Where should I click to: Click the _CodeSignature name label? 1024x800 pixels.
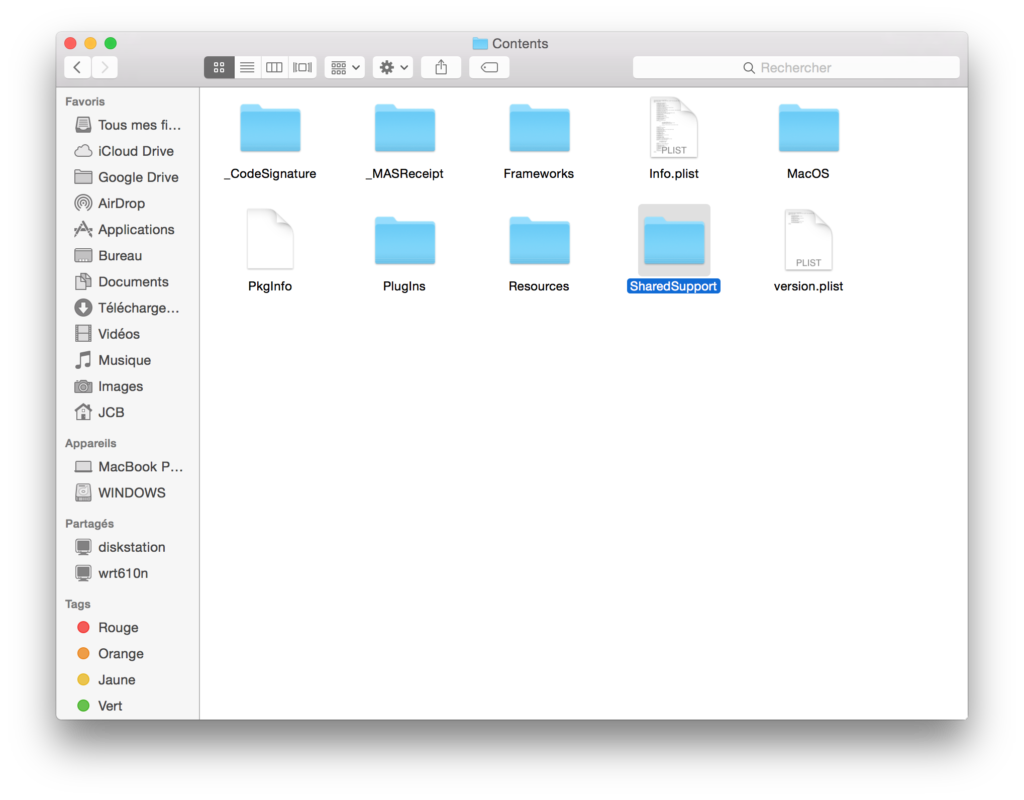point(270,174)
